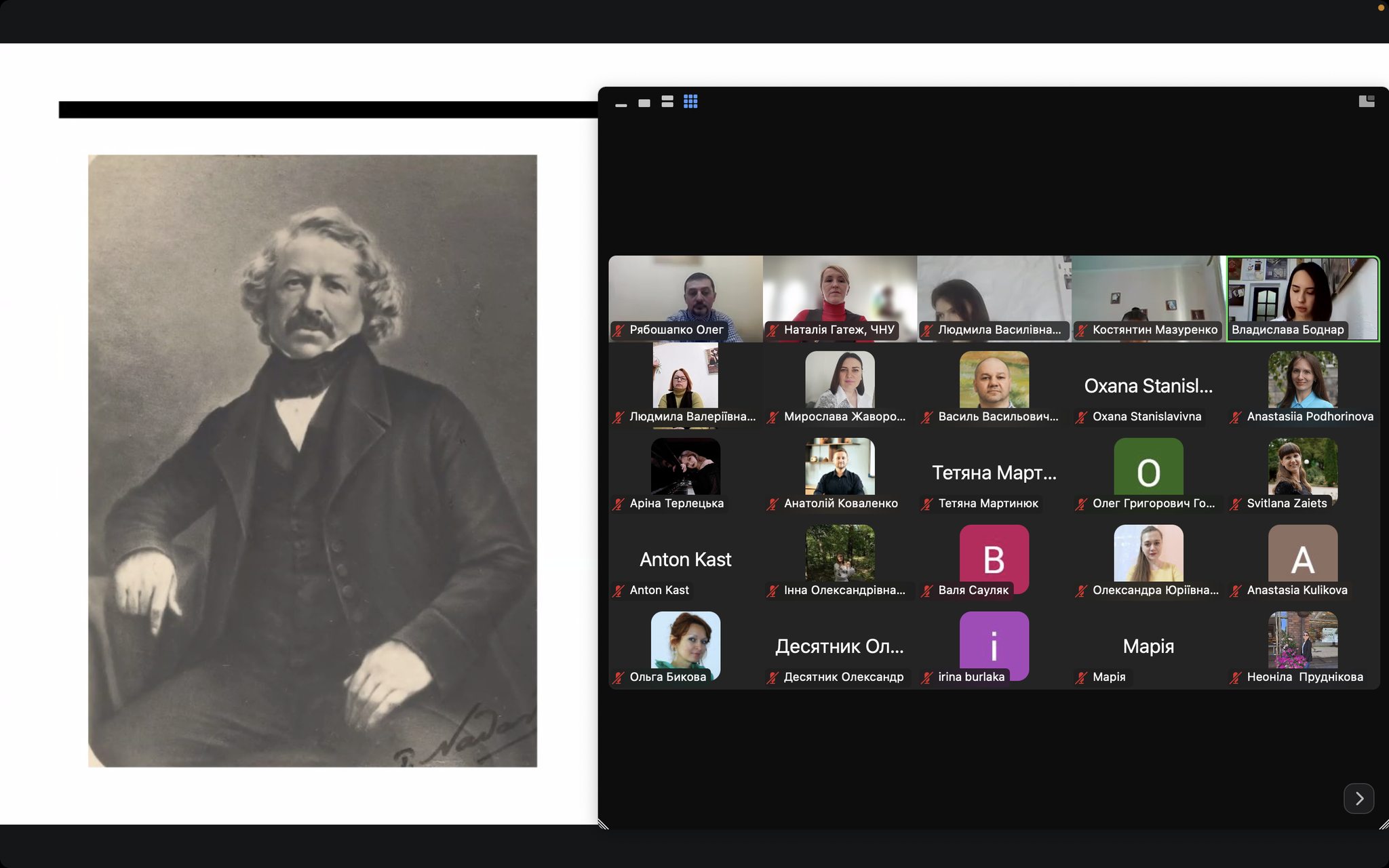Select Владислава Боднар active speaker tile
1389x868 pixels.
[x=1303, y=298]
